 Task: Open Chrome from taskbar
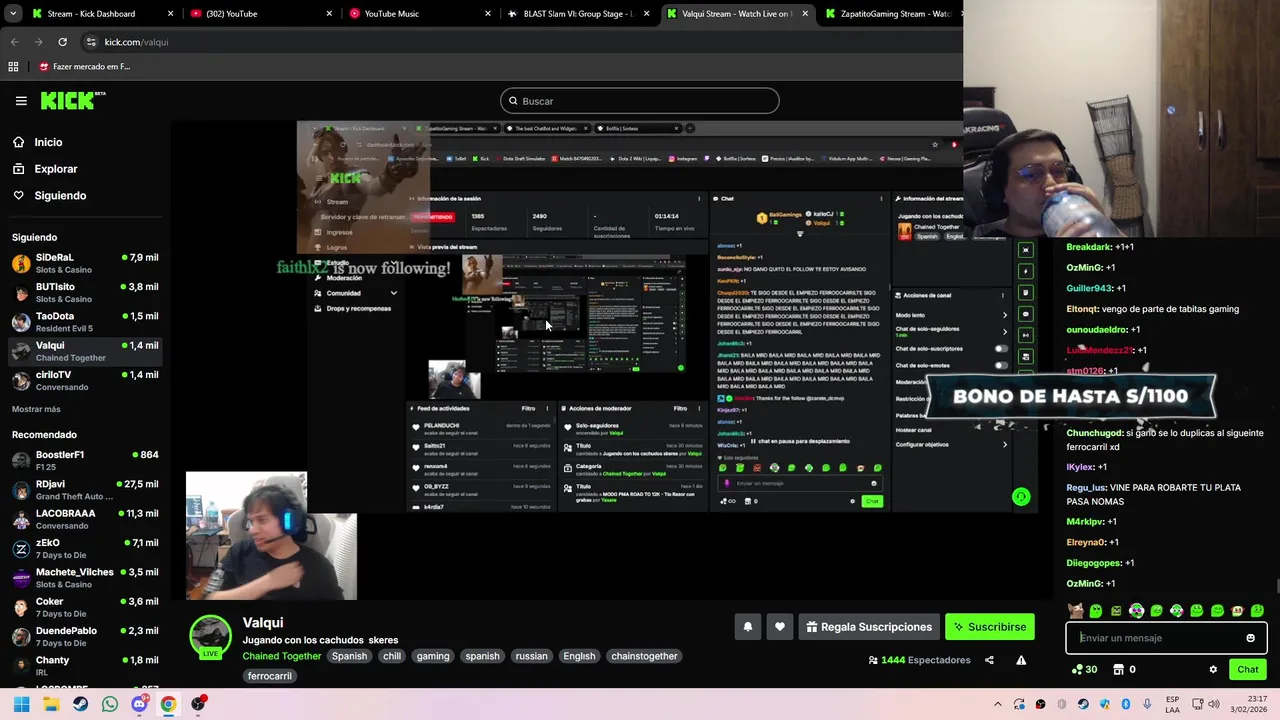[x=168, y=704]
